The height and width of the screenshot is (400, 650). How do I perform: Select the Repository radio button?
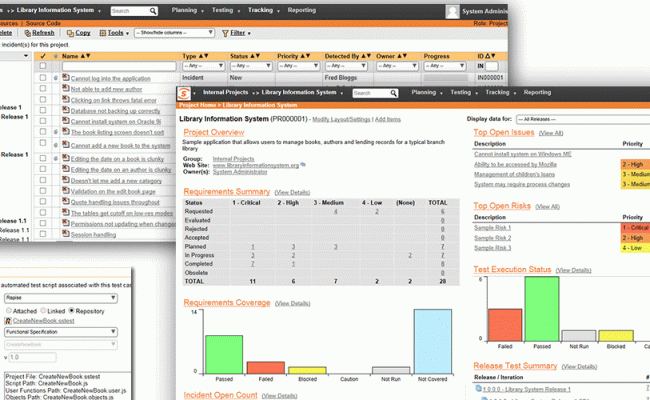(x=71, y=310)
